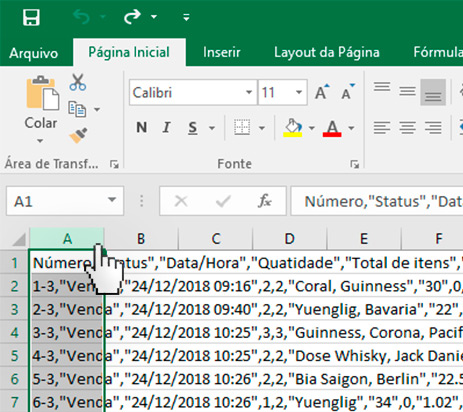Click the Enter checkmark formula bar icon

223,201
